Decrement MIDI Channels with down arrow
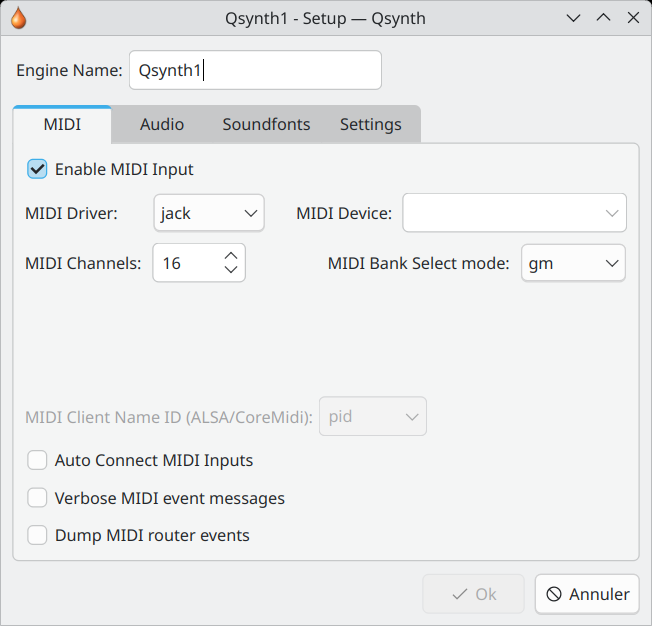The image size is (652, 626). click(x=231, y=270)
